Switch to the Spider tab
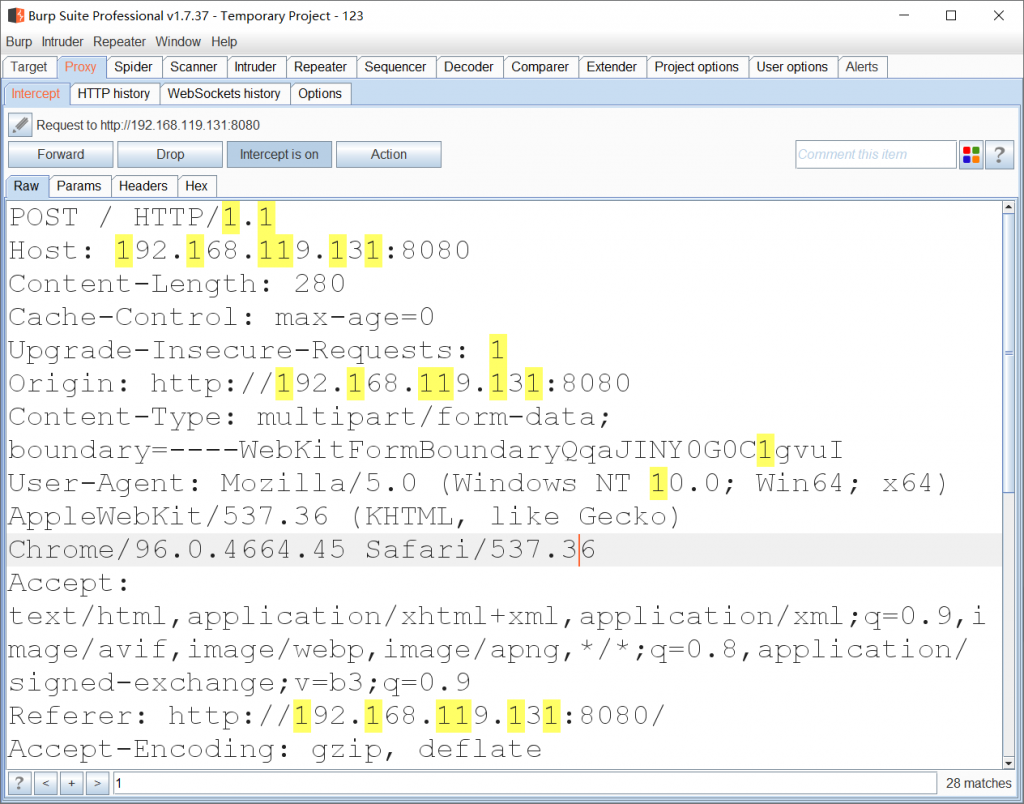1024x804 pixels. (133, 67)
